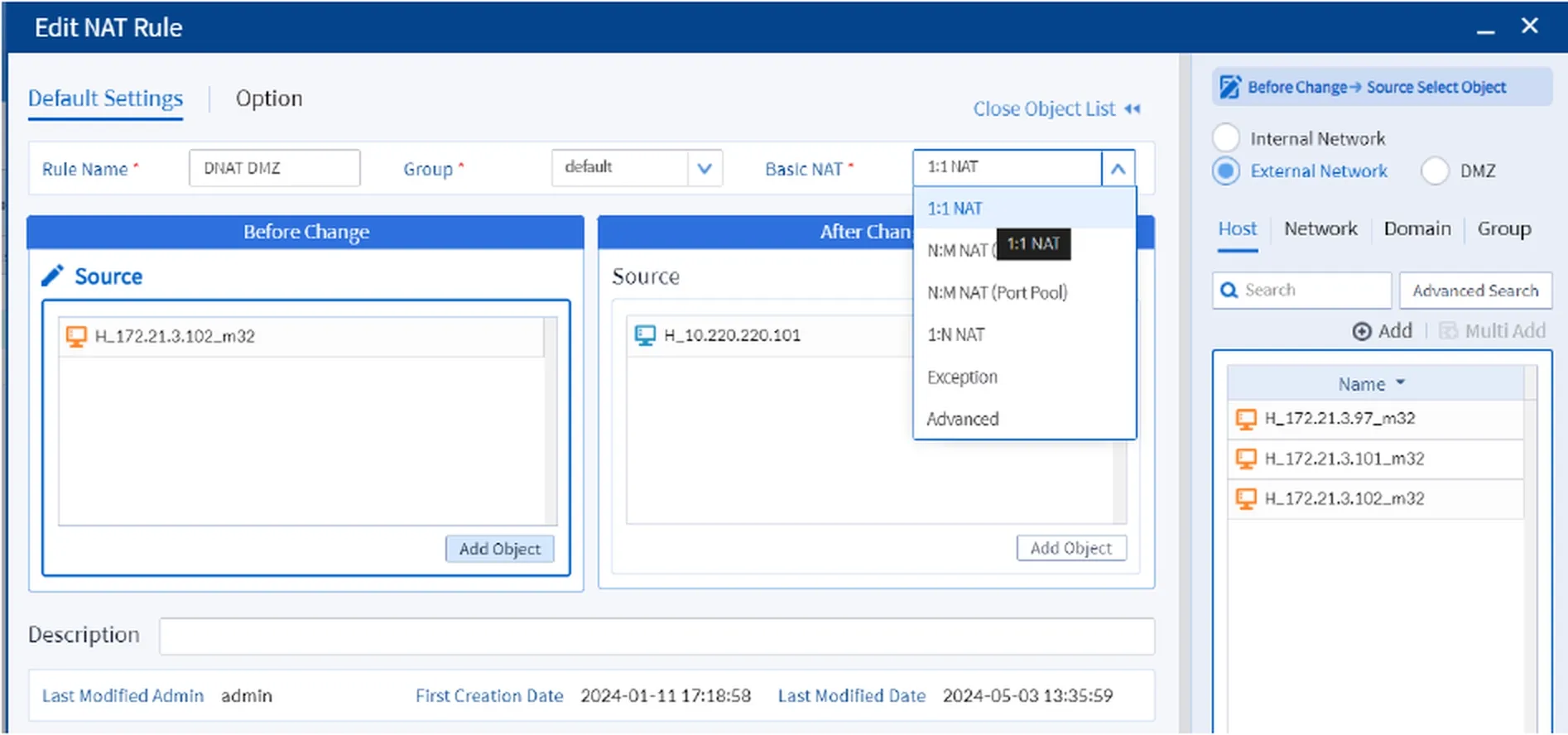Select the External Network radio button
The image size is (1568, 735).
1226,171
